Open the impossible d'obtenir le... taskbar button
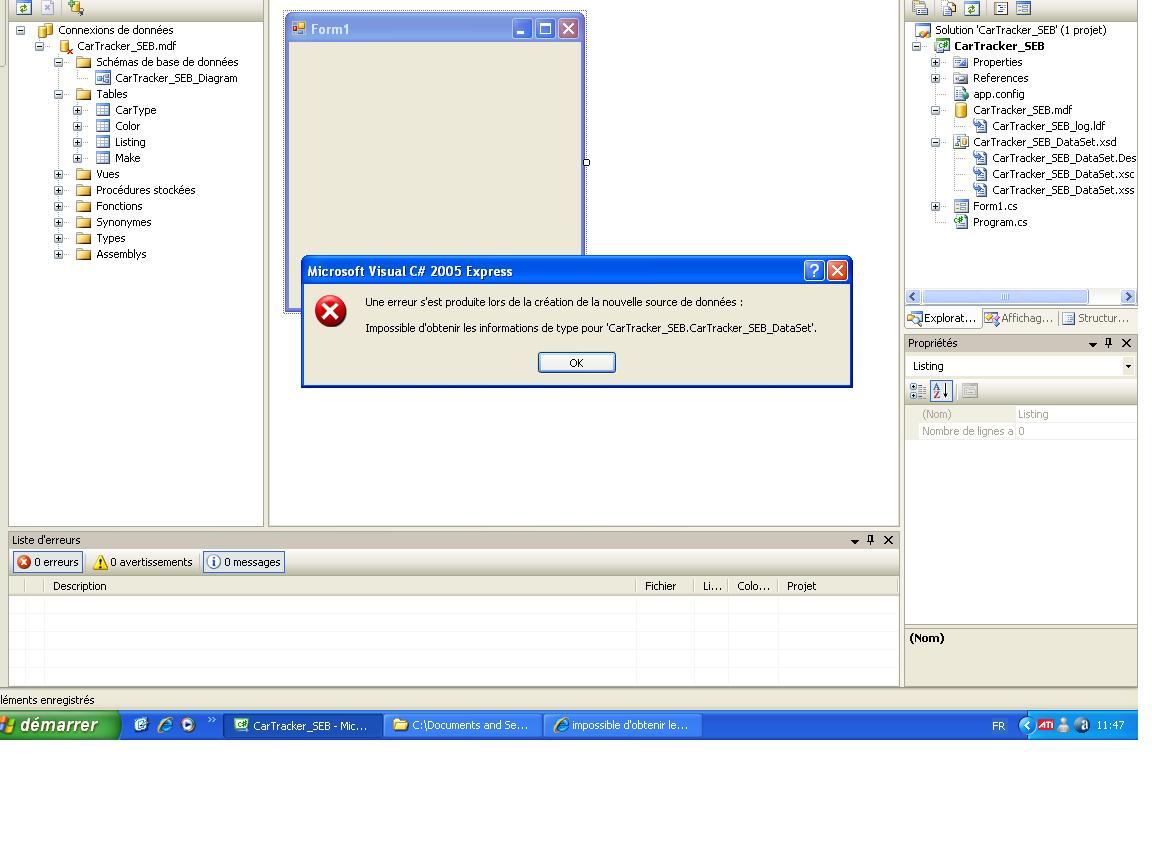This screenshot has width=1152, height=864. 622,725
